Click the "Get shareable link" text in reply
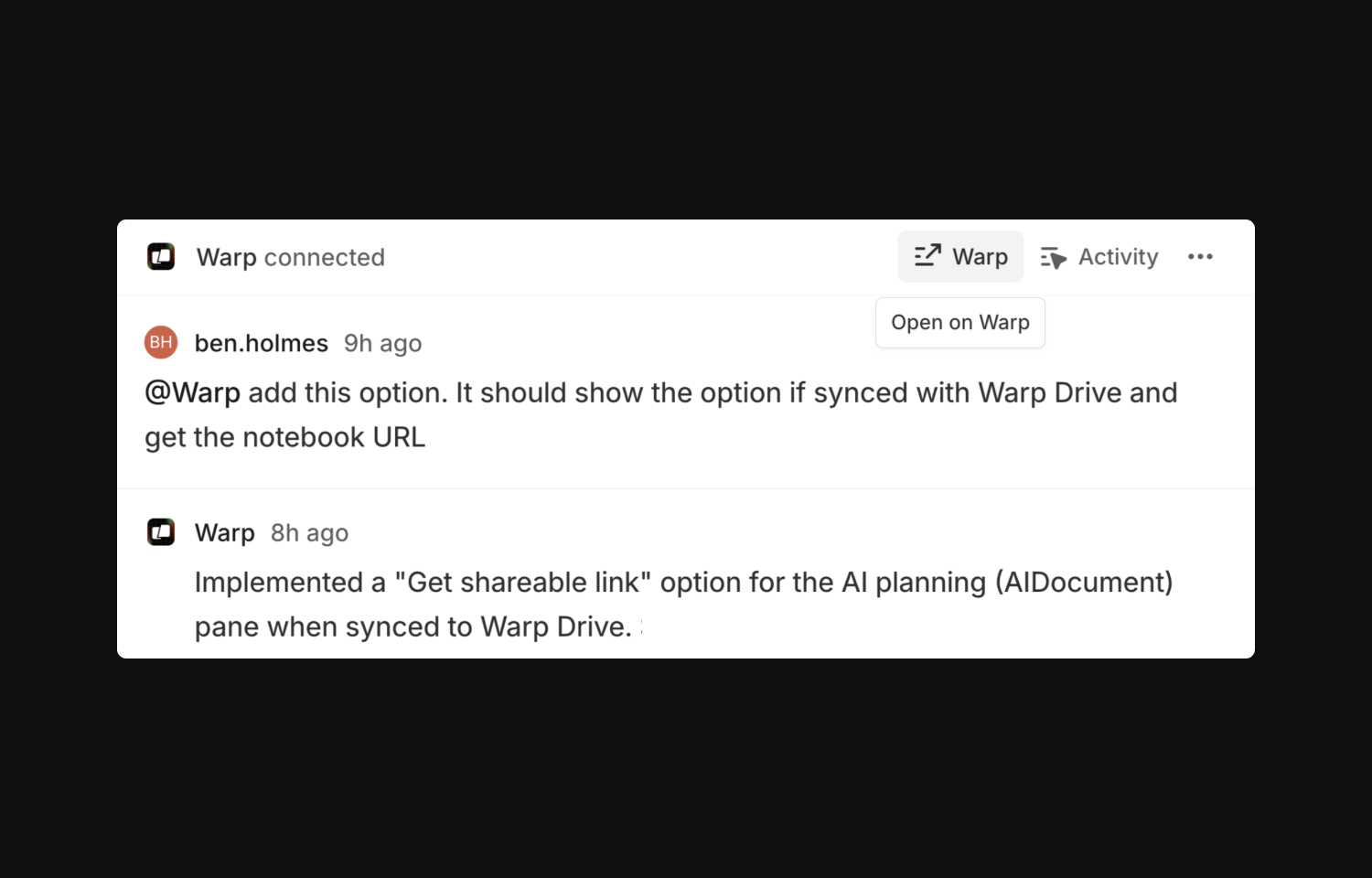Viewport: 1372px width, 878px height. point(522,583)
